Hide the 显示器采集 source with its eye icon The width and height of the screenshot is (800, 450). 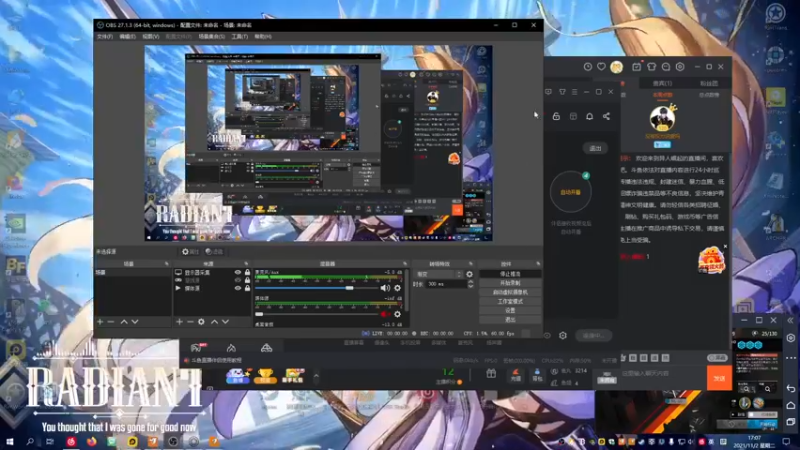(x=238, y=272)
